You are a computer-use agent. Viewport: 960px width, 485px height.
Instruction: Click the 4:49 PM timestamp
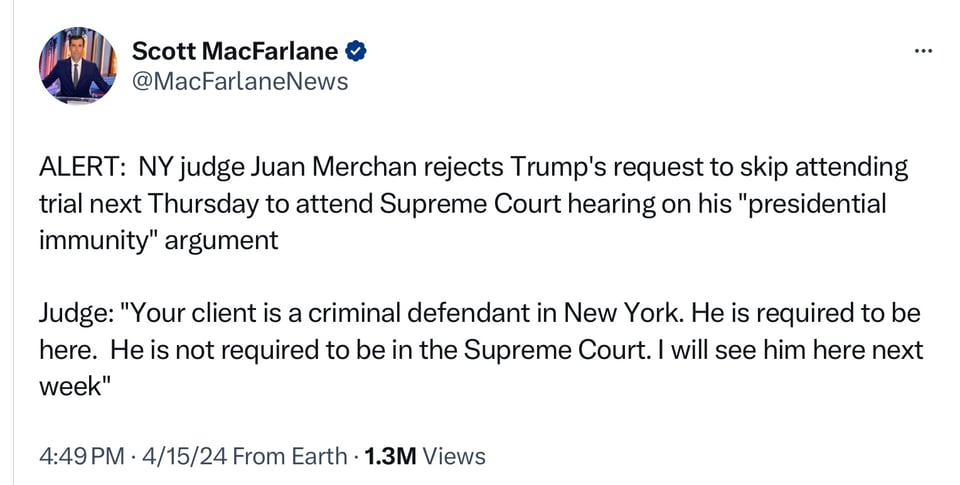(x=82, y=457)
